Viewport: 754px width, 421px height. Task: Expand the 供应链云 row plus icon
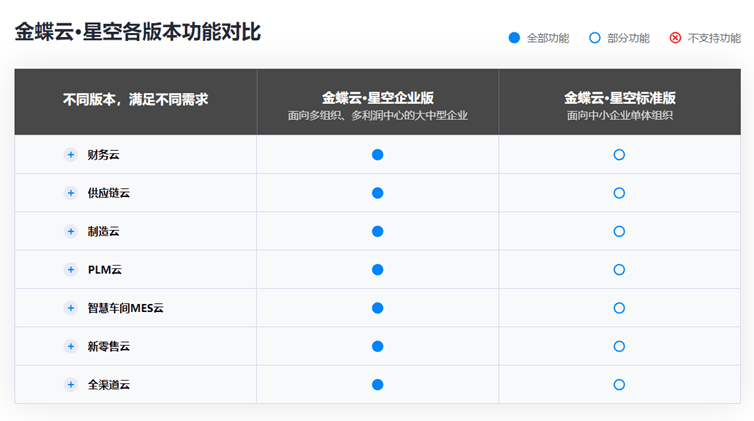pyautogui.click(x=71, y=193)
